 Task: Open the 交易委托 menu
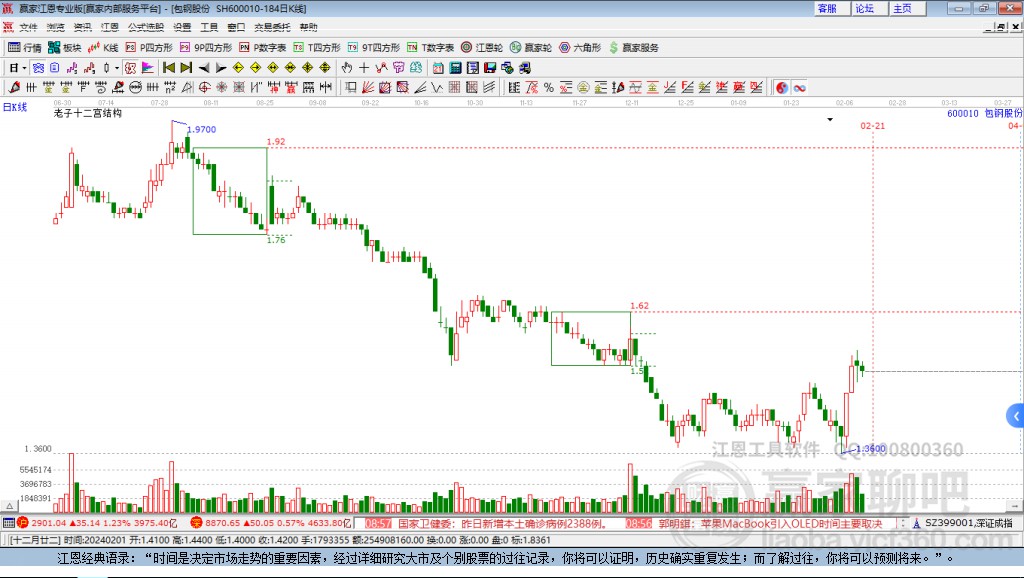coord(272,27)
